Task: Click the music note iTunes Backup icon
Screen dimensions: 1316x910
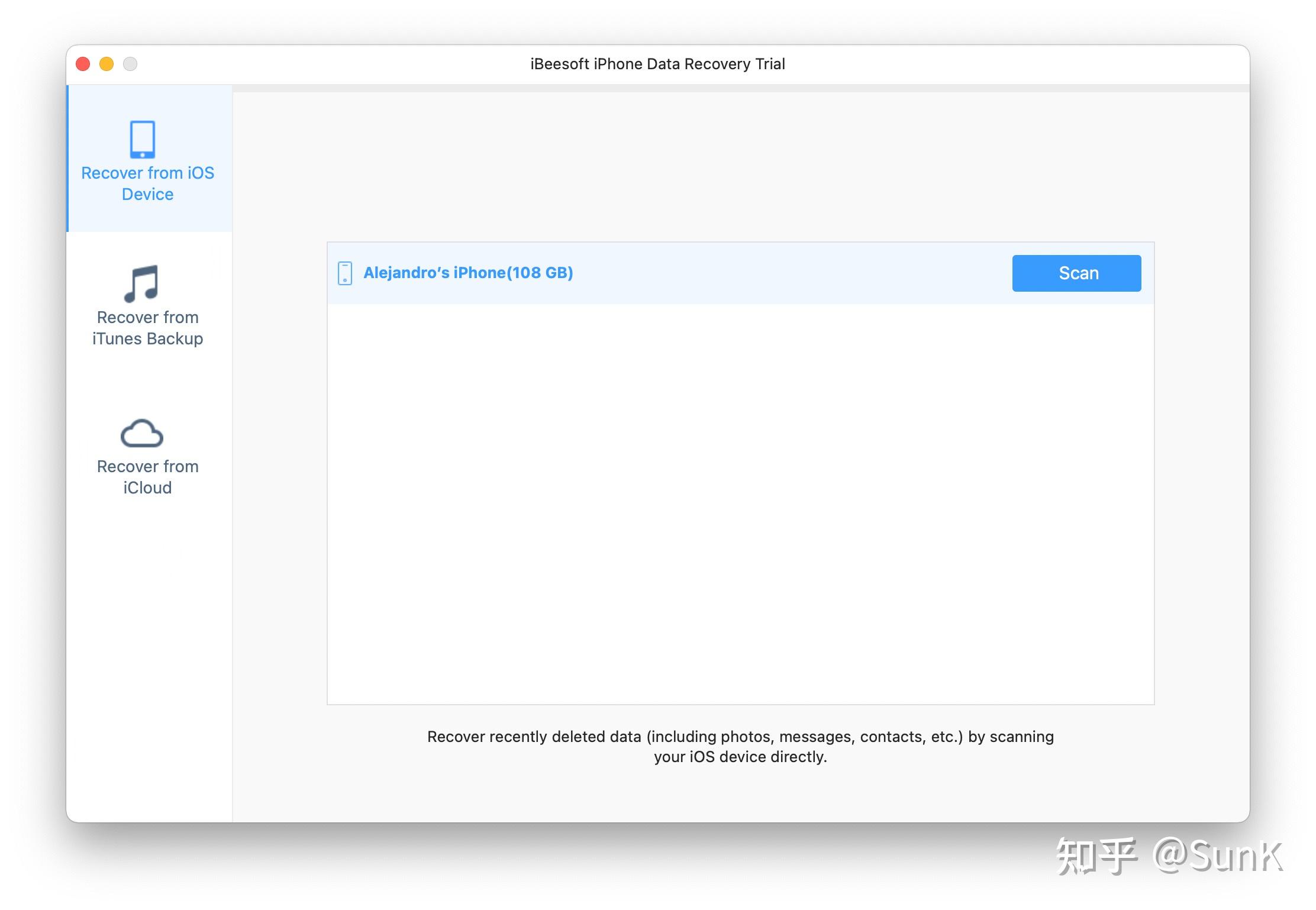Action: pyautogui.click(x=141, y=283)
